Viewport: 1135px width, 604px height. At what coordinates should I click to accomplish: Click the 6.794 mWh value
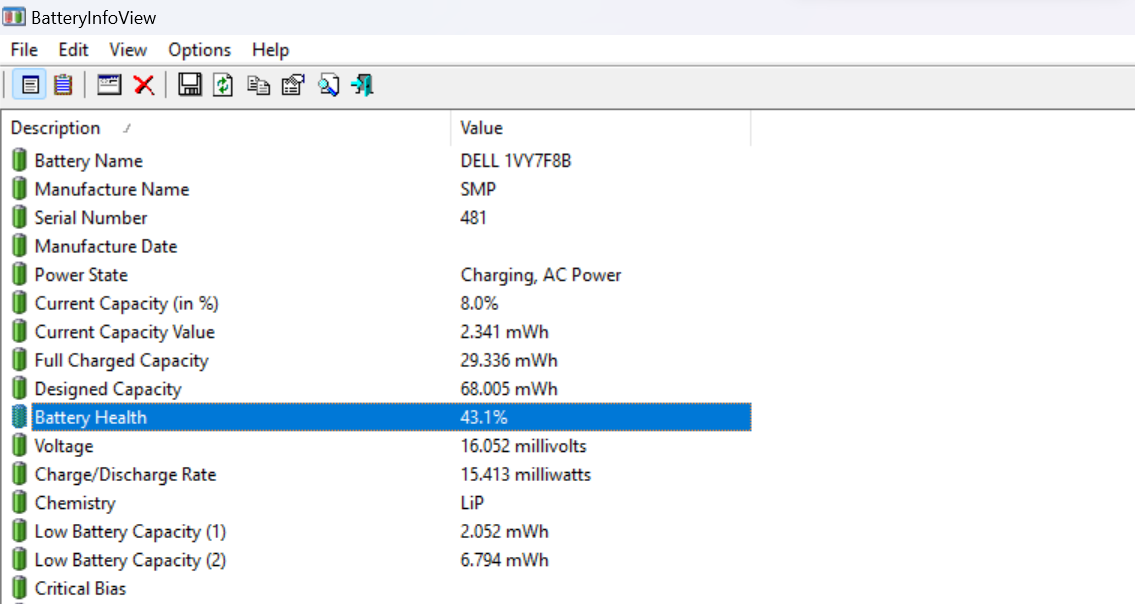point(505,560)
